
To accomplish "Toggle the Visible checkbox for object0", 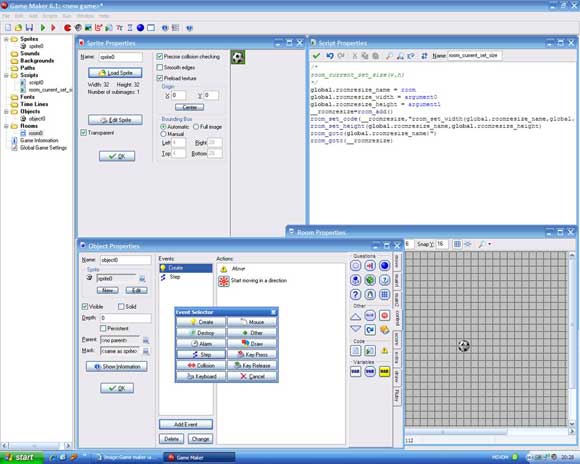I will click(84, 306).
